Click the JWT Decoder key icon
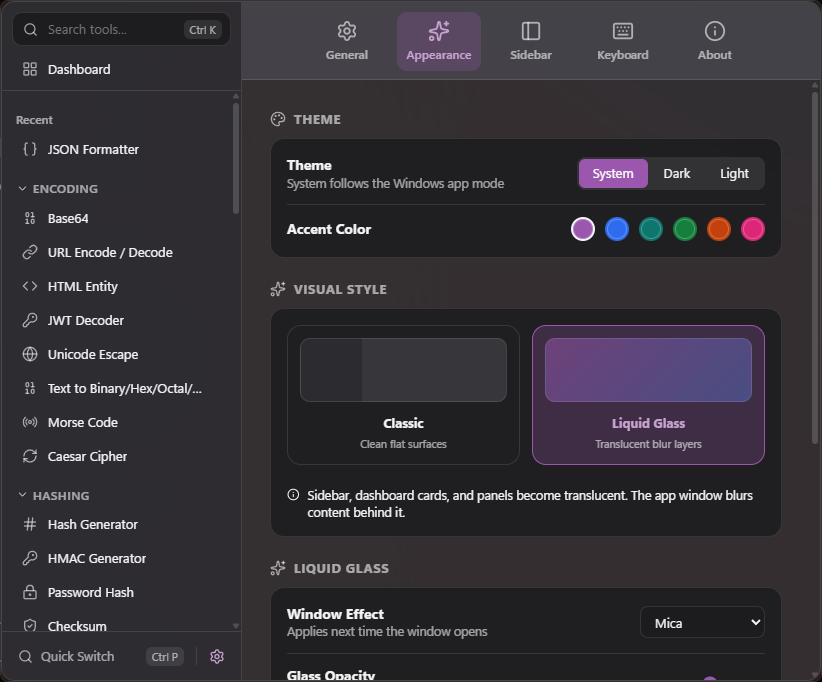The image size is (822, 682). point(30,320)
